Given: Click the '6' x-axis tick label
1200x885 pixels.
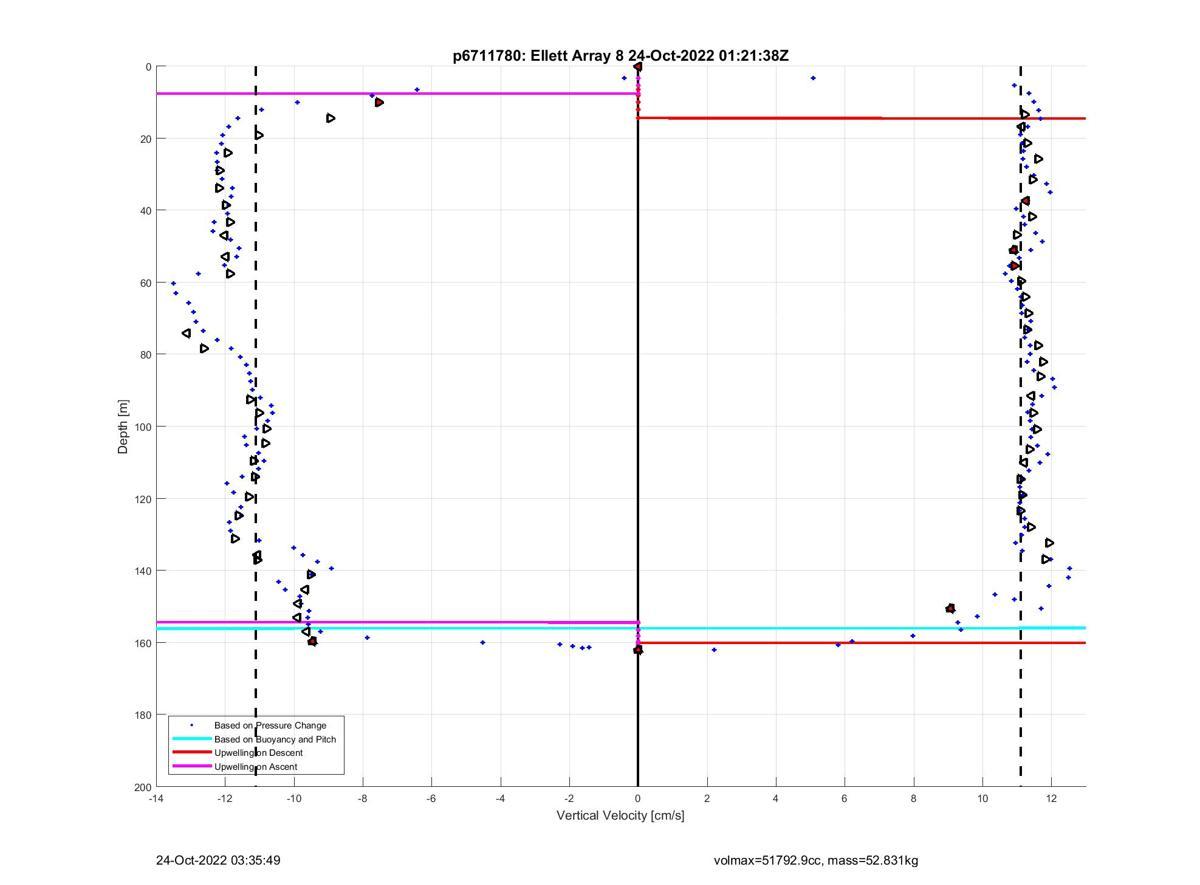Looking at the screenshot, I should coord(845,798).
